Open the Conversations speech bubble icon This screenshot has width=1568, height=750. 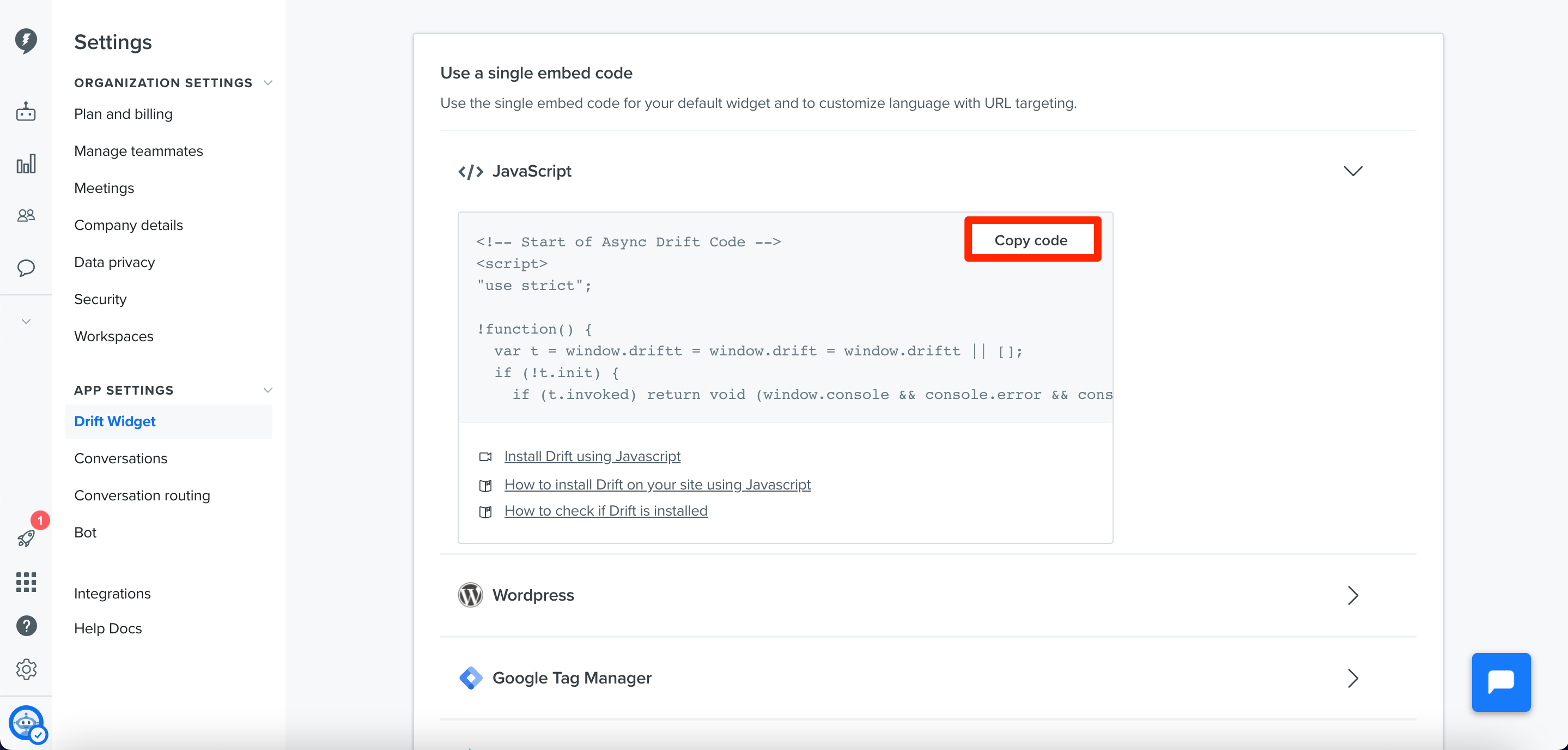tap(26, 268)
